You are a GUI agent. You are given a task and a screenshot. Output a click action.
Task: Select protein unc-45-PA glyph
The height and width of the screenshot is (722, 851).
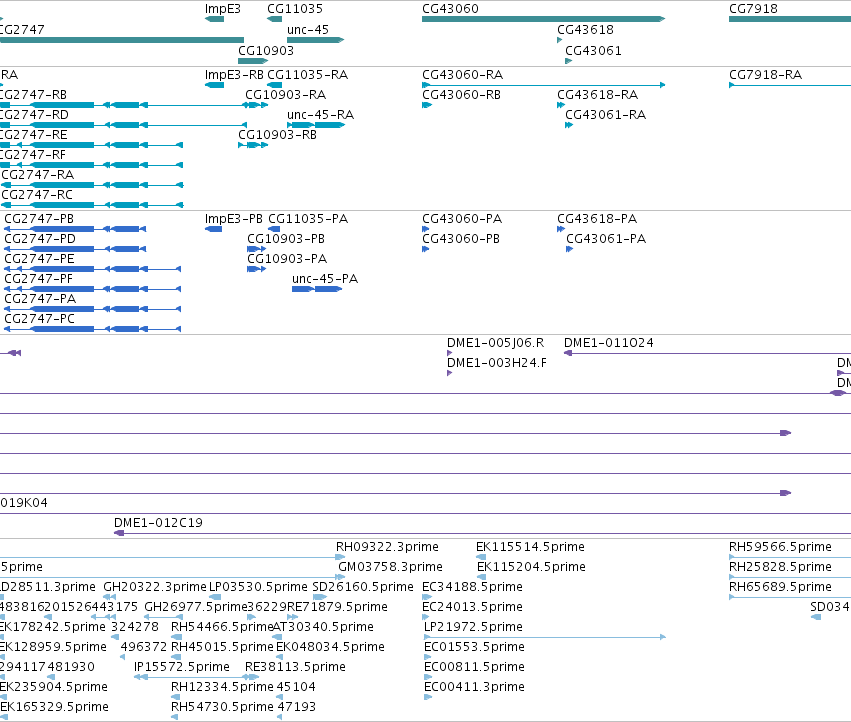[317, 289]
